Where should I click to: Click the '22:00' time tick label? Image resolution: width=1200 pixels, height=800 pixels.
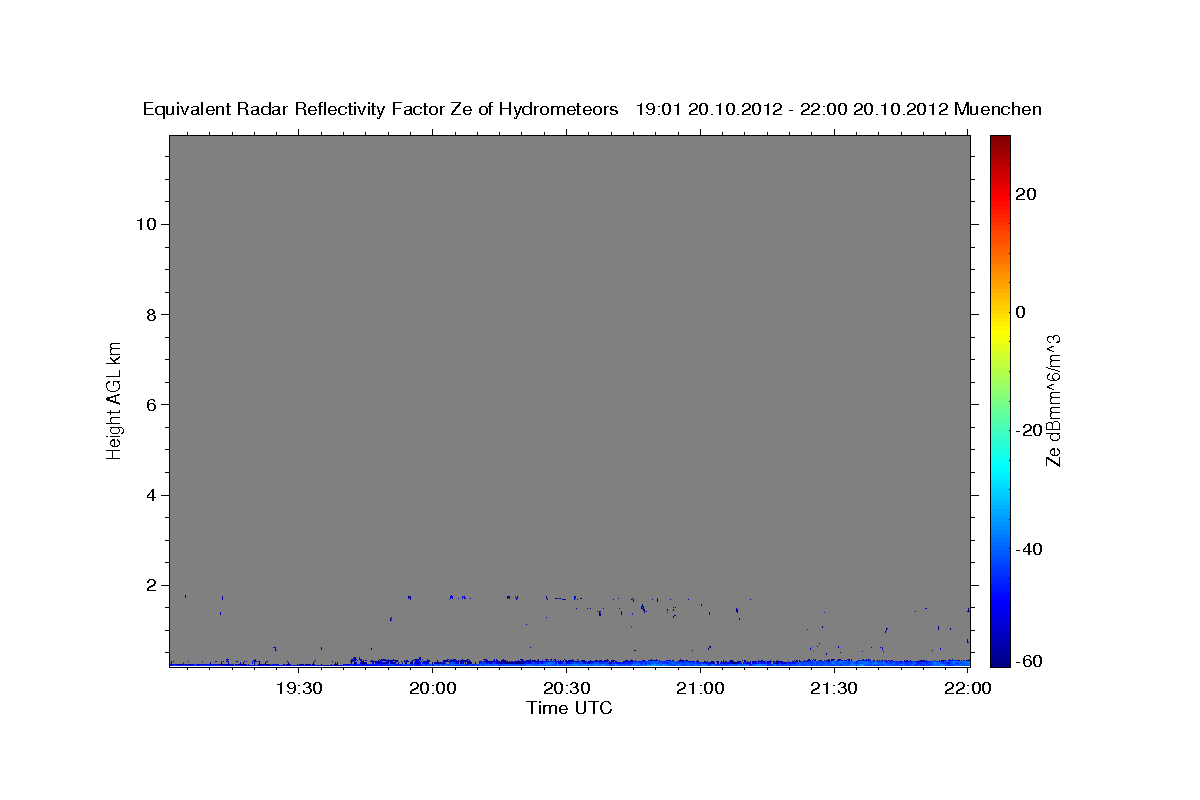click(967, 688)
